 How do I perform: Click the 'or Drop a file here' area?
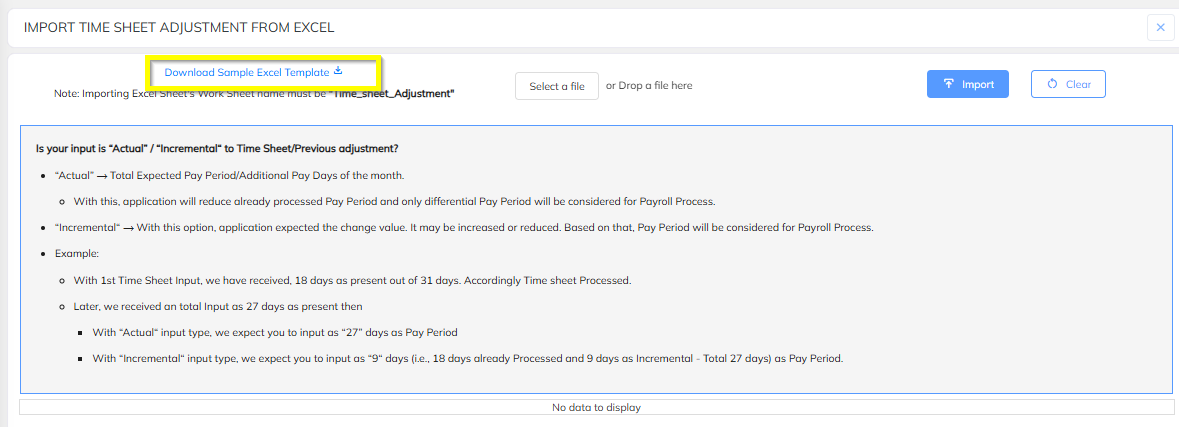[649, 86]
